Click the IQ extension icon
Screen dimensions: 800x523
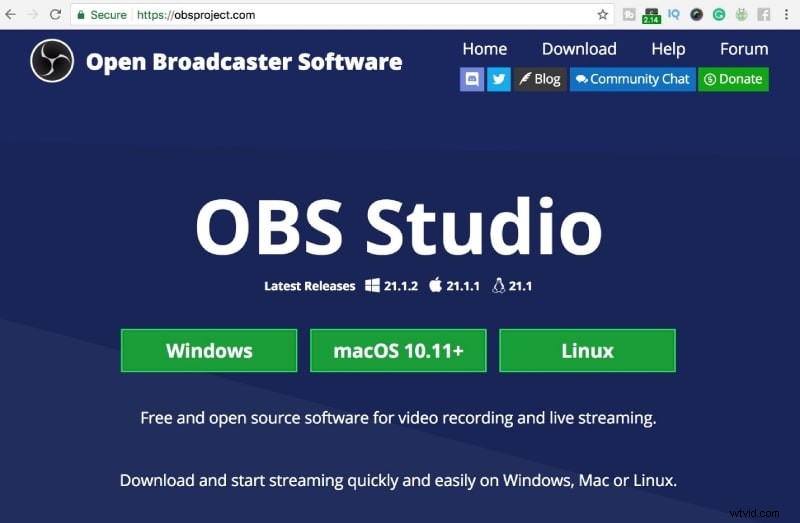click(673, 15)
